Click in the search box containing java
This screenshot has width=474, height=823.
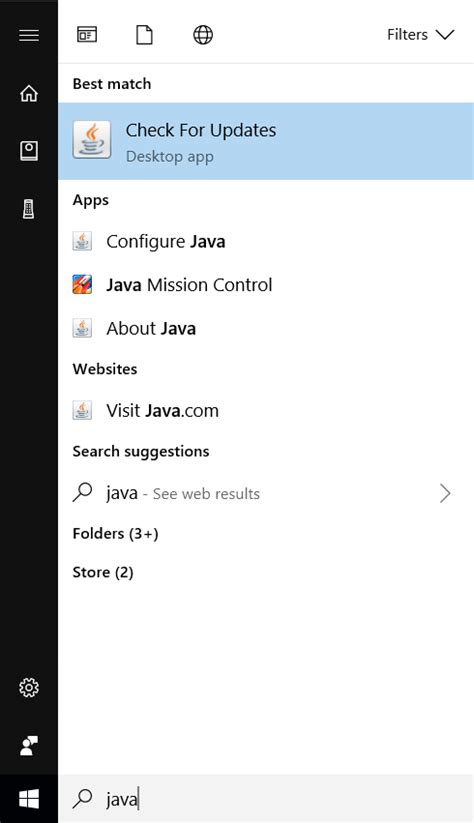point(266,799)
